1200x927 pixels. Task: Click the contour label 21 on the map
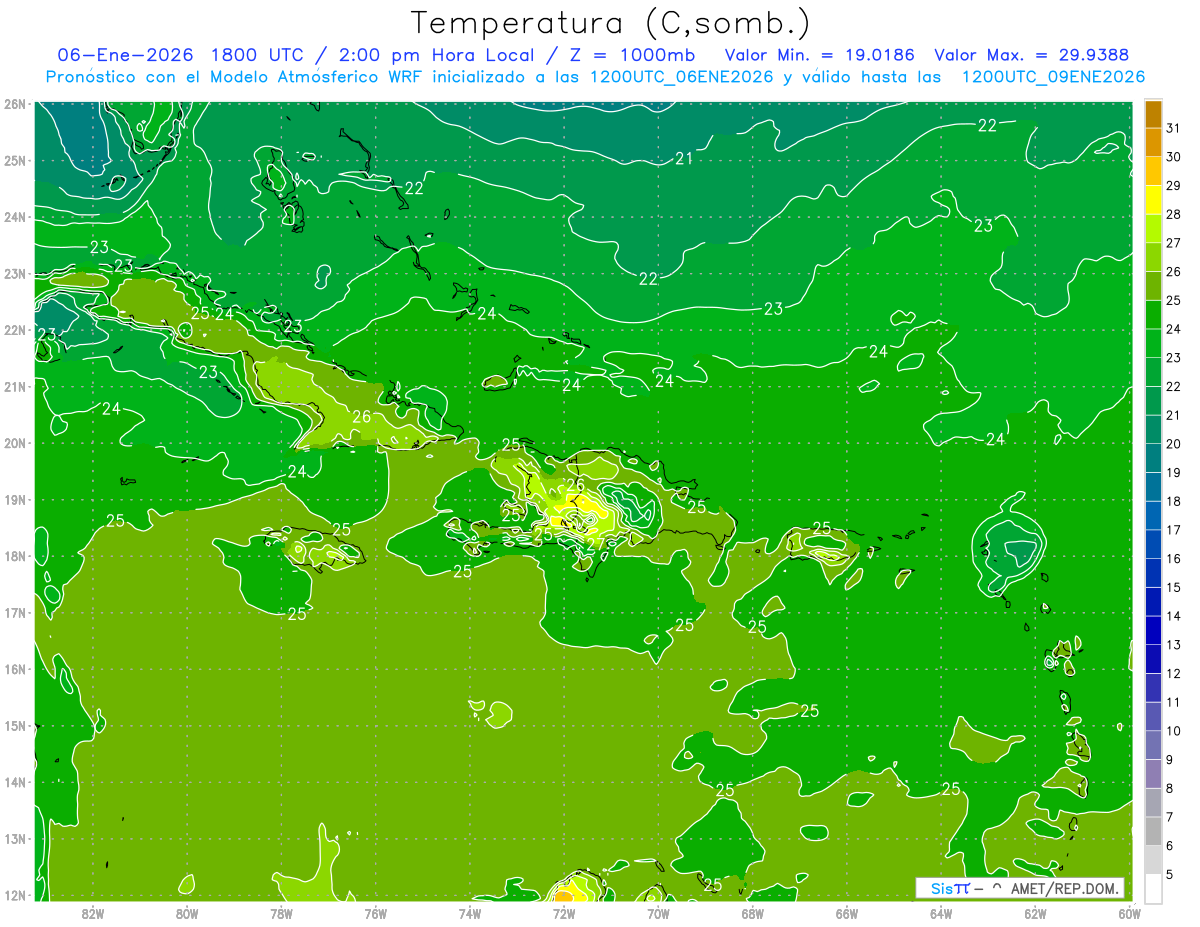[x=684, y=158]
